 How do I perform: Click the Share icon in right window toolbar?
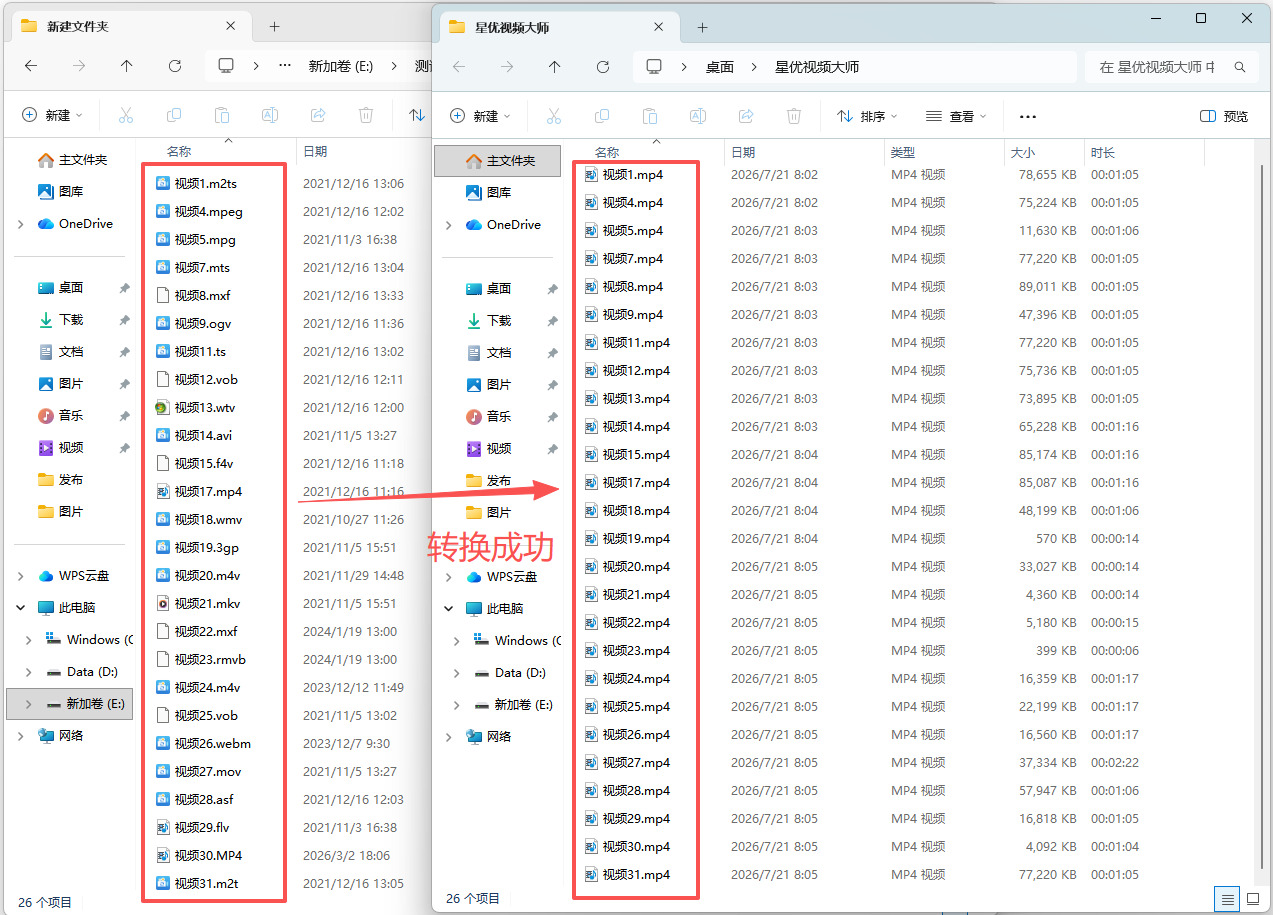click(746, 116)
